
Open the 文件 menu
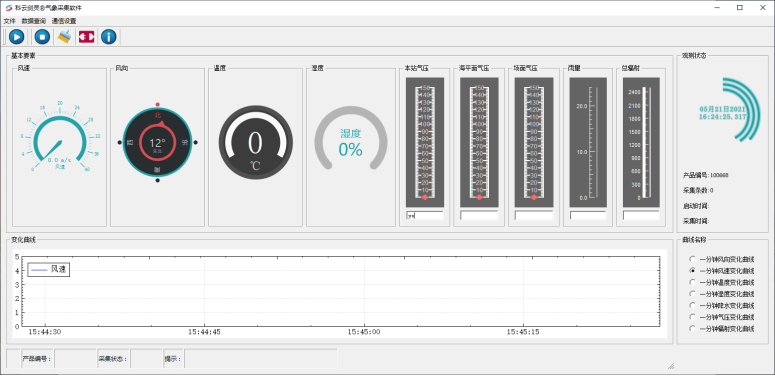click(9, 21)
